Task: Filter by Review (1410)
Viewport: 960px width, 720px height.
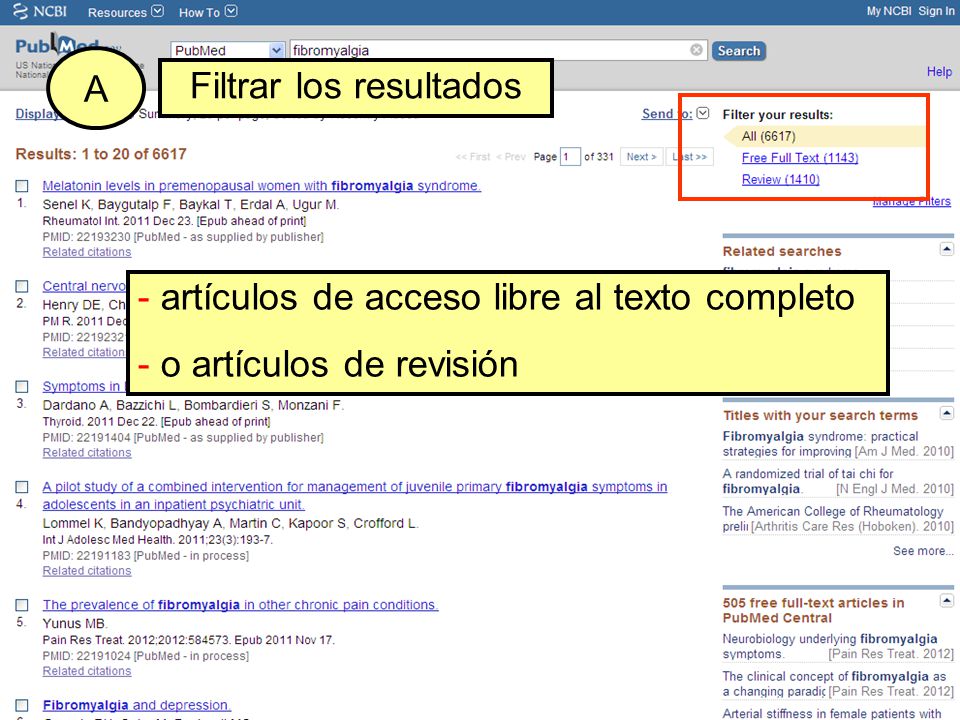Action: click(781, 179)
